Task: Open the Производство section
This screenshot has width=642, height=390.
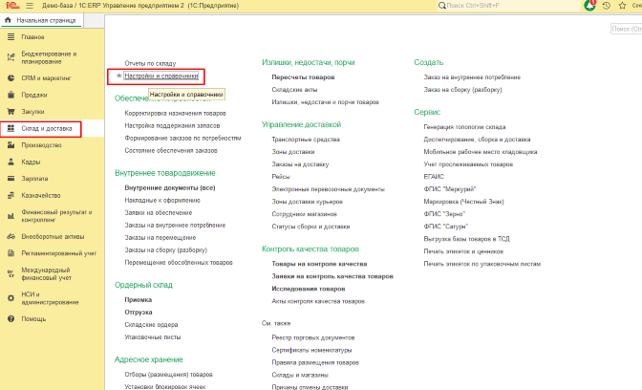Action: tap(41, 145)
